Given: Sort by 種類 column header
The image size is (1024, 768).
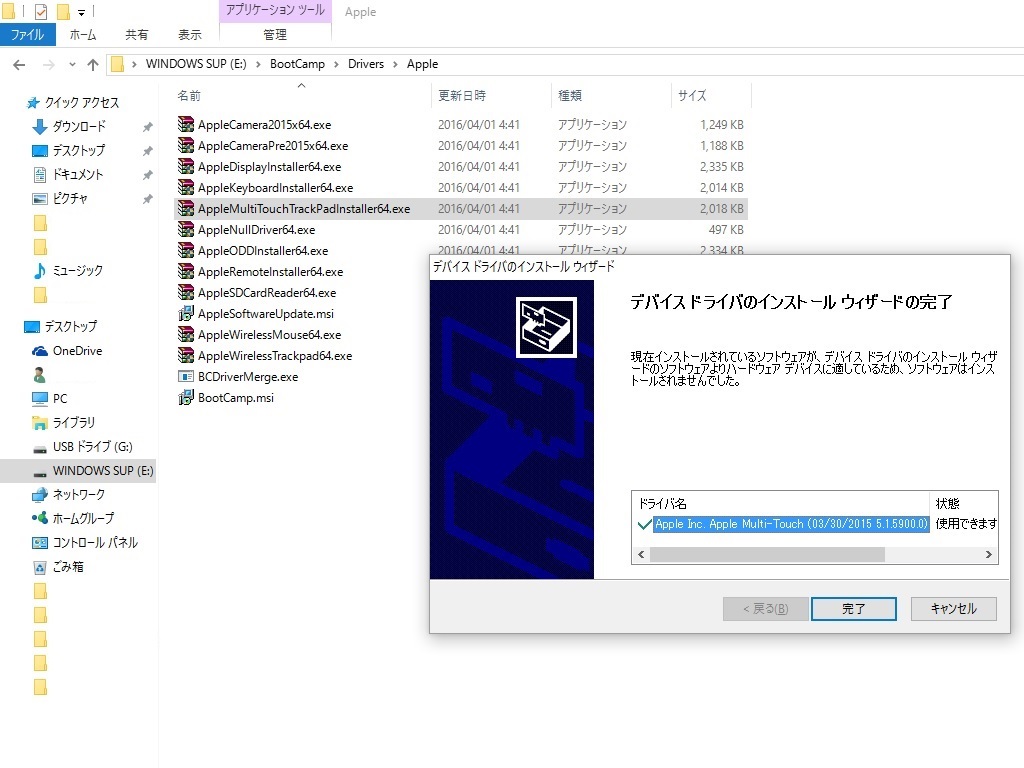Looking at the screenshot, I should [x=570, y=96].
